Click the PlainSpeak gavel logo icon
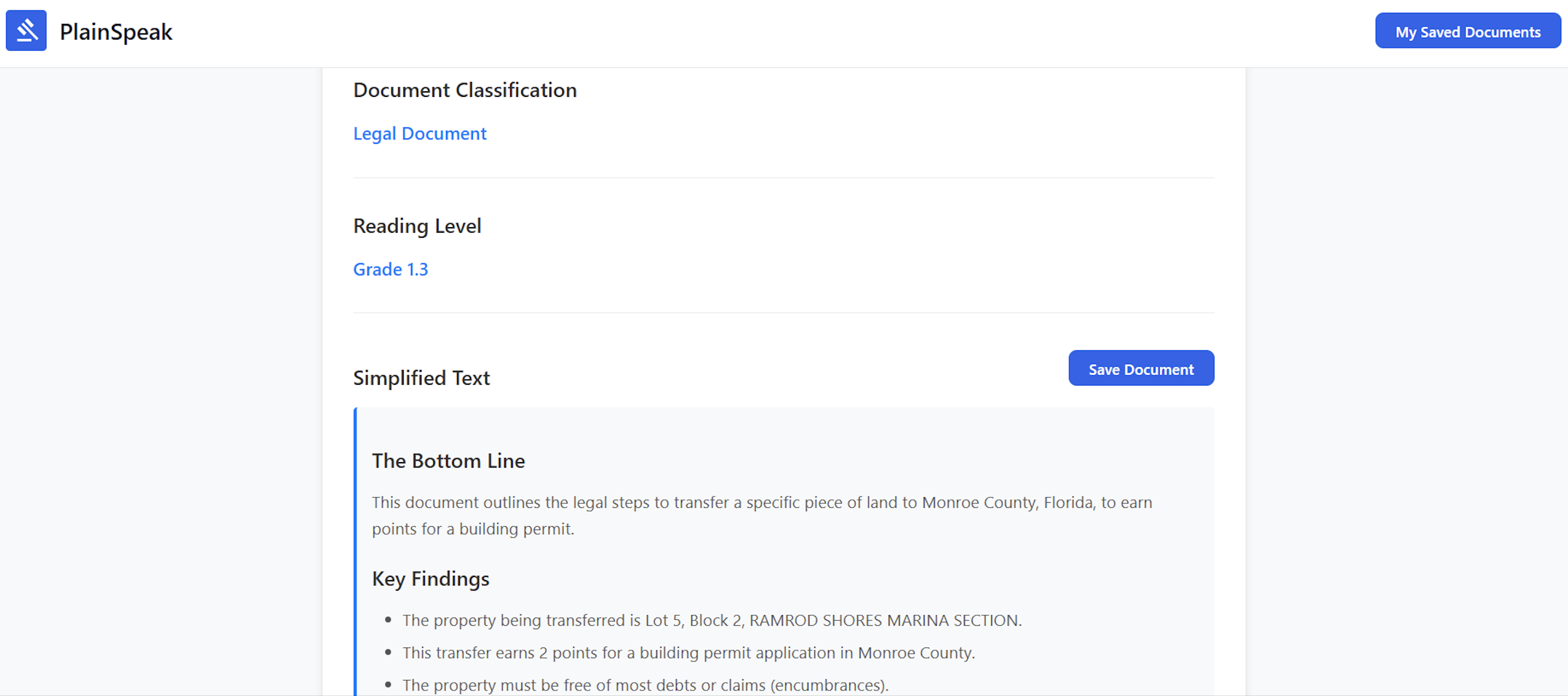 coord(26,31)
